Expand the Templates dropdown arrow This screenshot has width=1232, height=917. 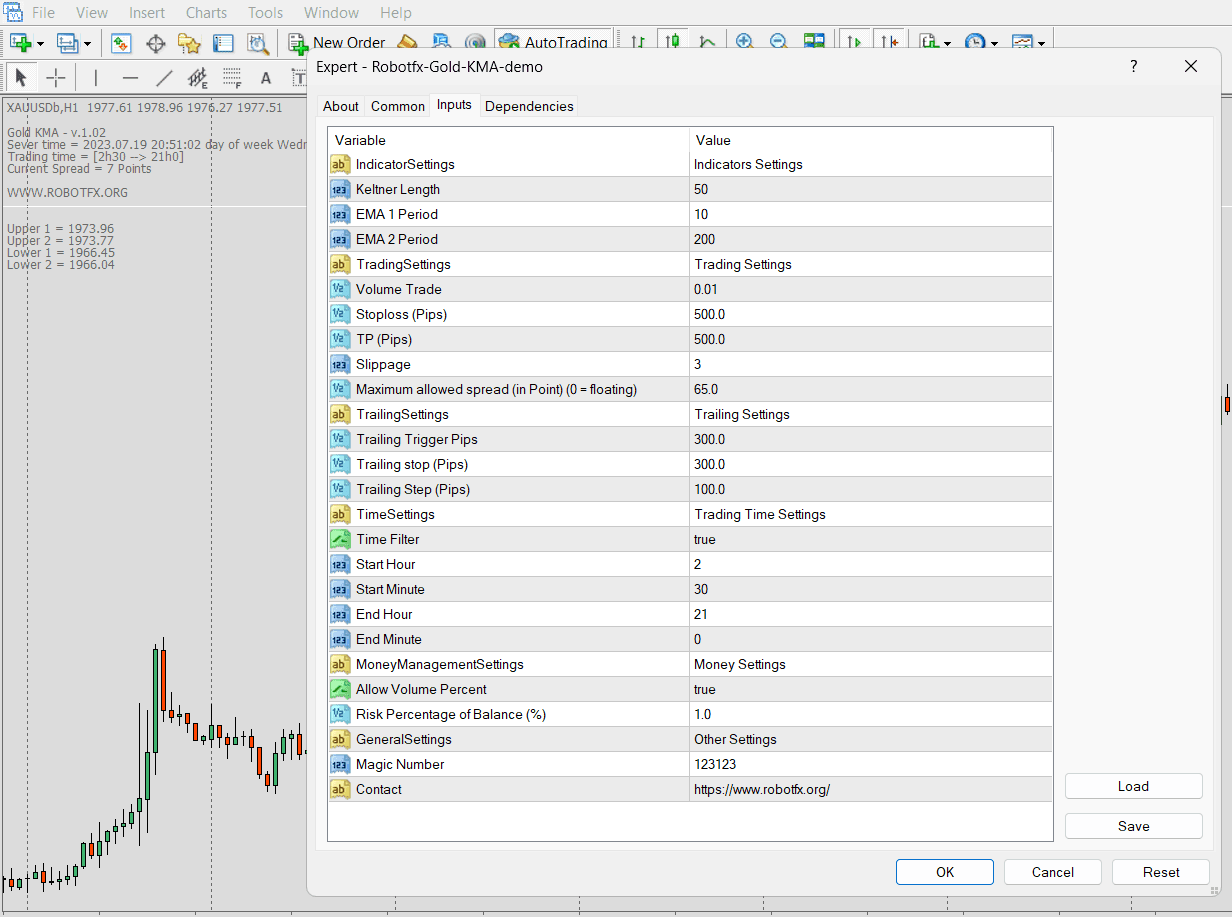pos(1041,44)
